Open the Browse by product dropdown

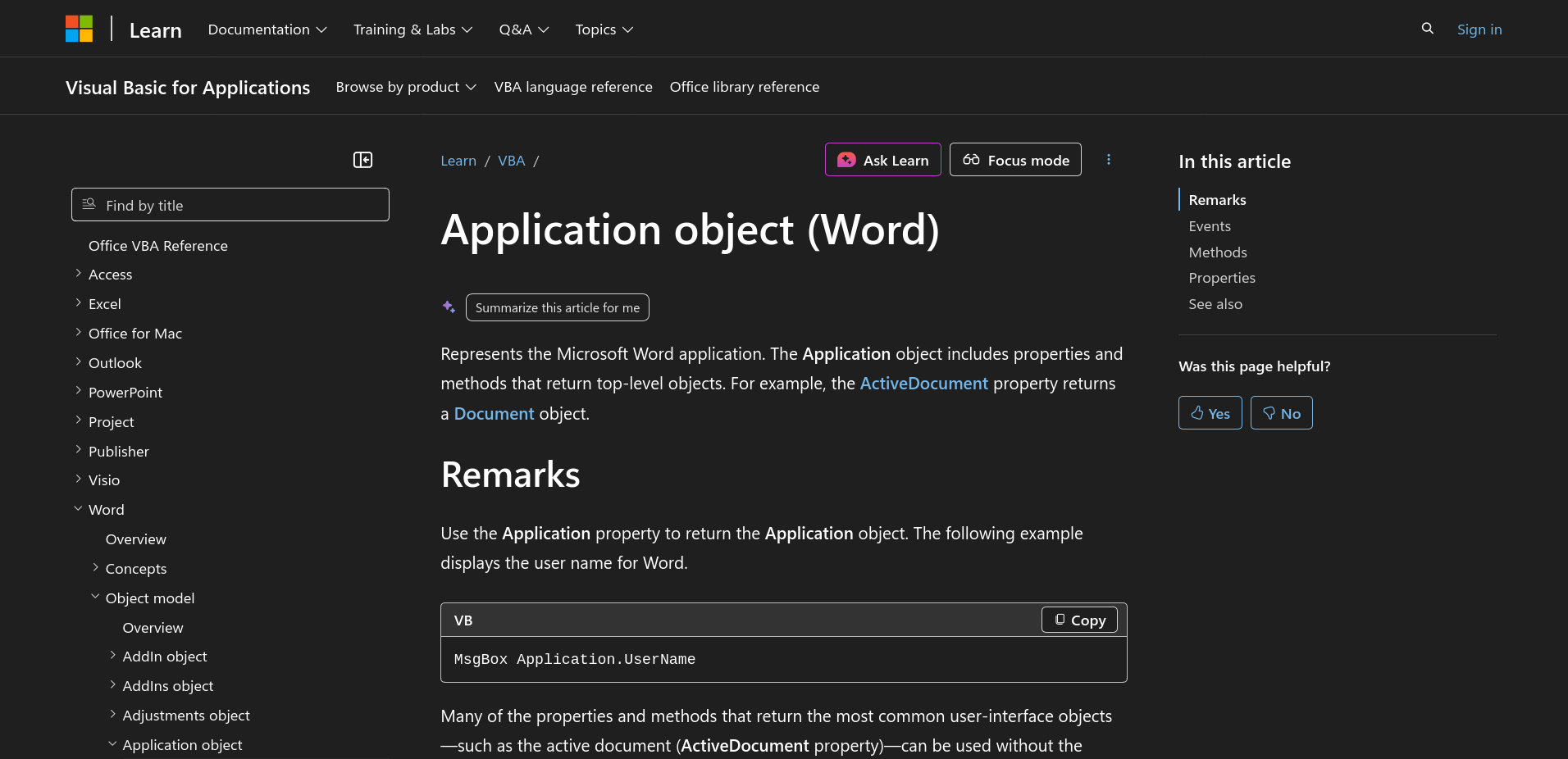pyautogui.click(x=406, y=87)
